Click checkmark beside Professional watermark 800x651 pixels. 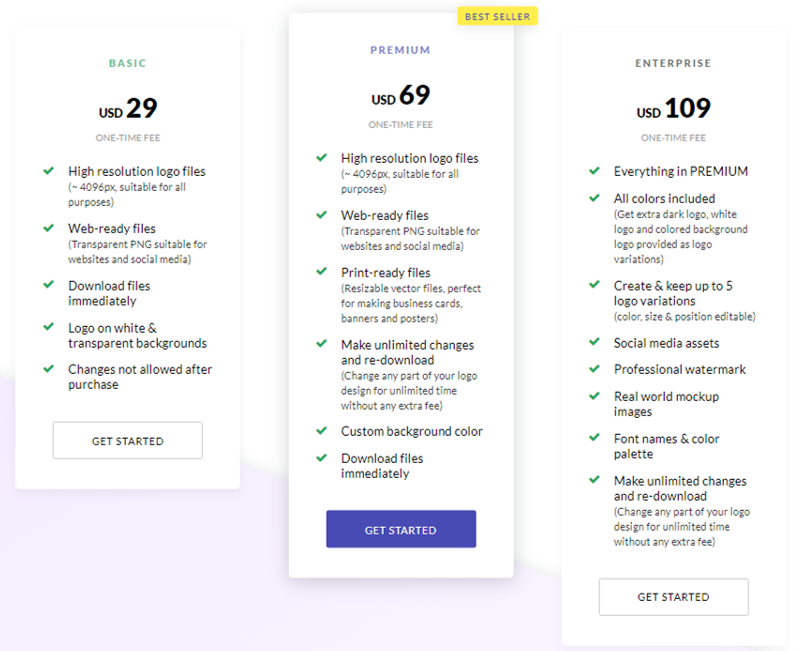point(594,368)
